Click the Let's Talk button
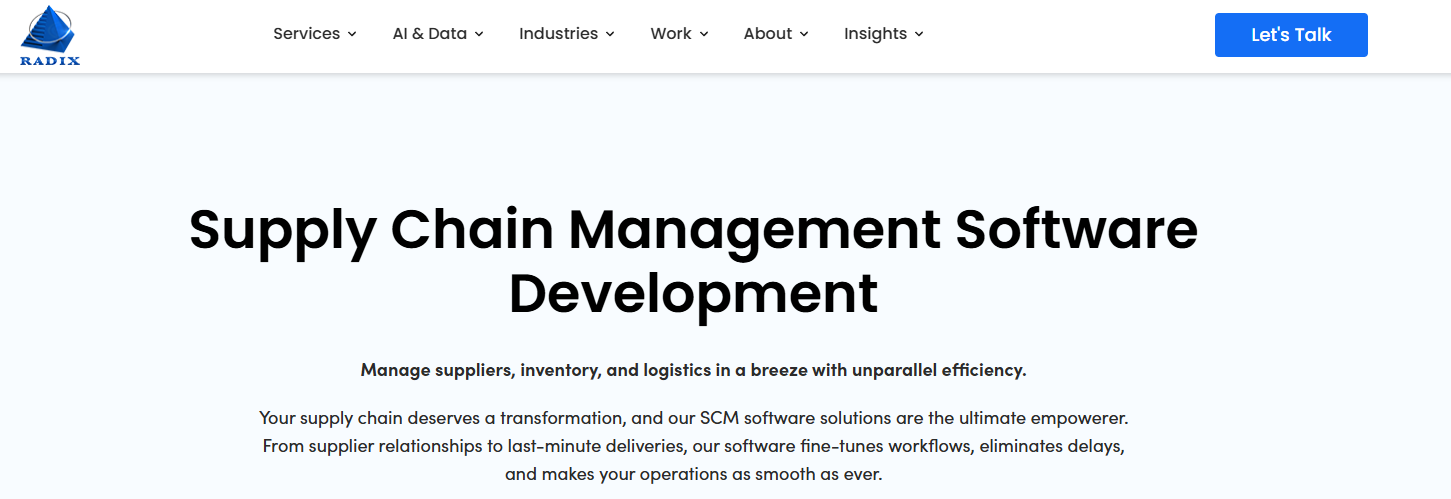The image size is (1451, 499). coord(1291,35)
